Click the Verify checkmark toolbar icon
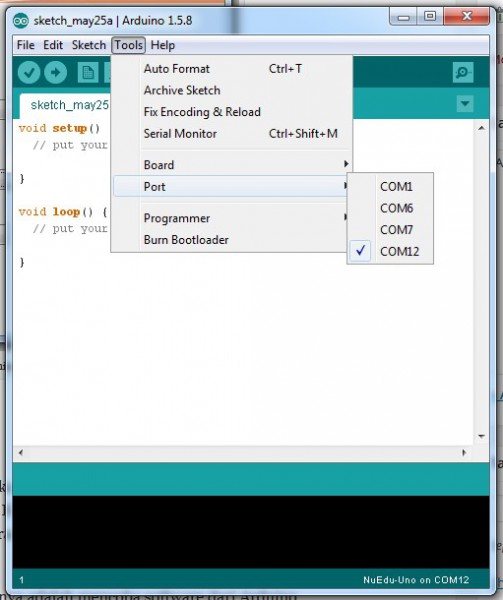503x600 pixels. click(x=29, y=72)
